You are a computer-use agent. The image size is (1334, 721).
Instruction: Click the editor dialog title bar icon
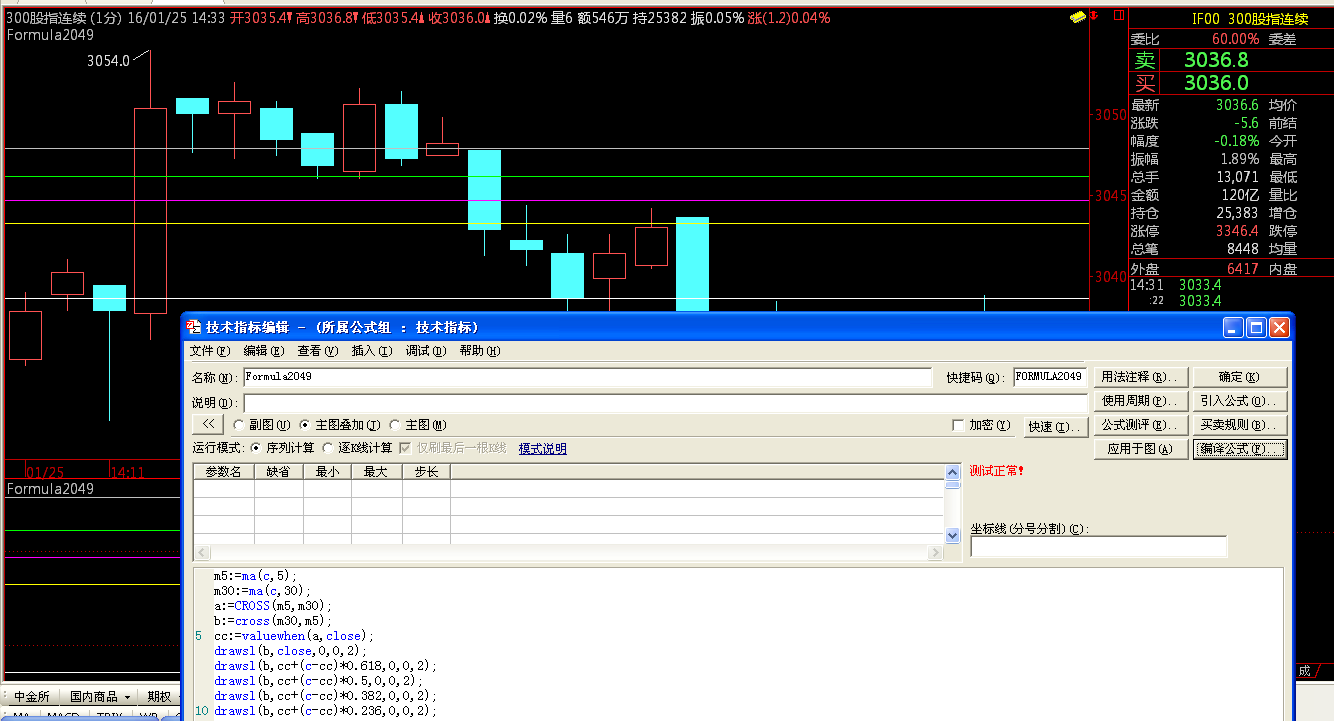coord(194,327)
